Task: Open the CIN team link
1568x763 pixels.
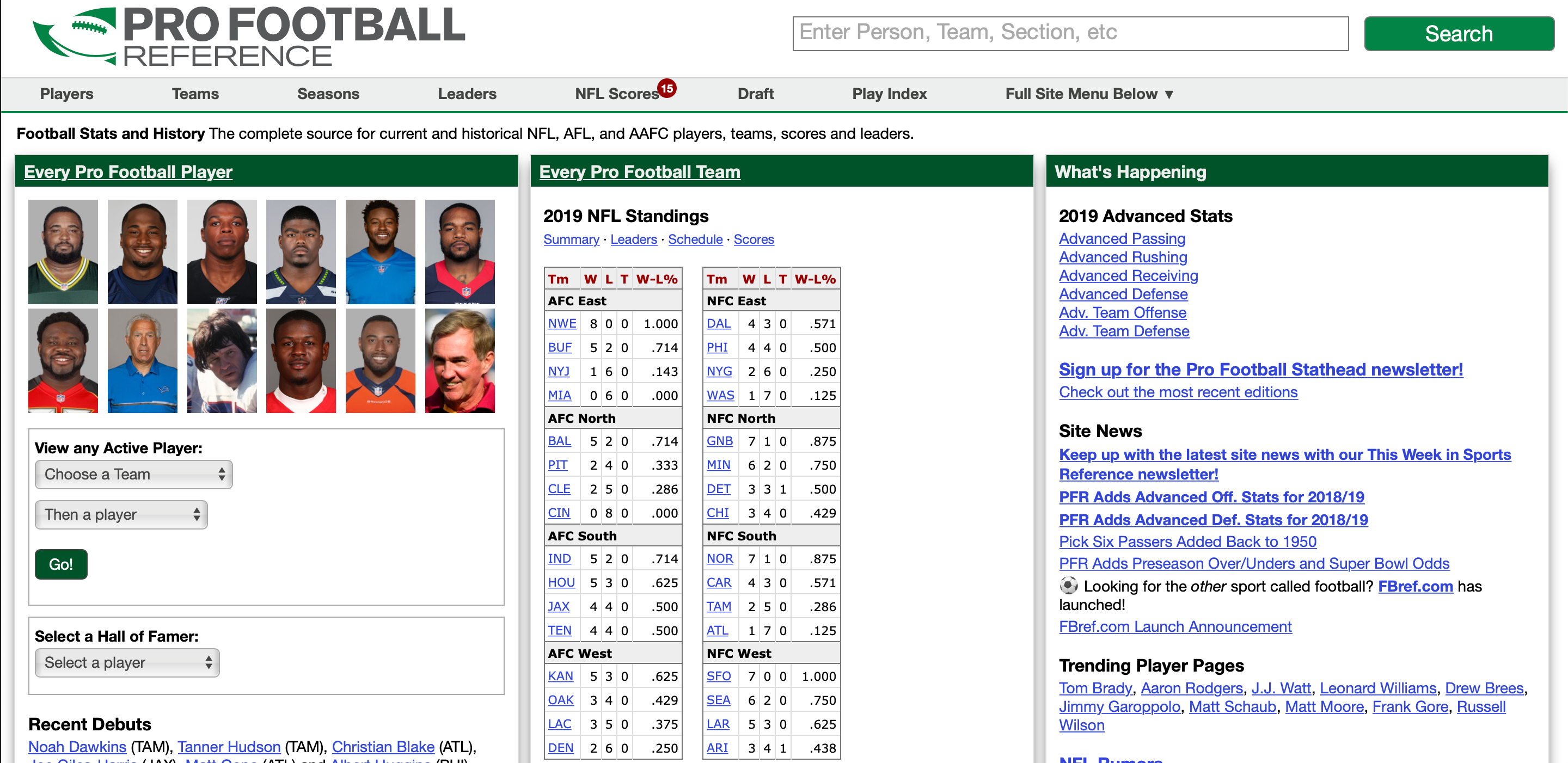Action: [559, 513]
